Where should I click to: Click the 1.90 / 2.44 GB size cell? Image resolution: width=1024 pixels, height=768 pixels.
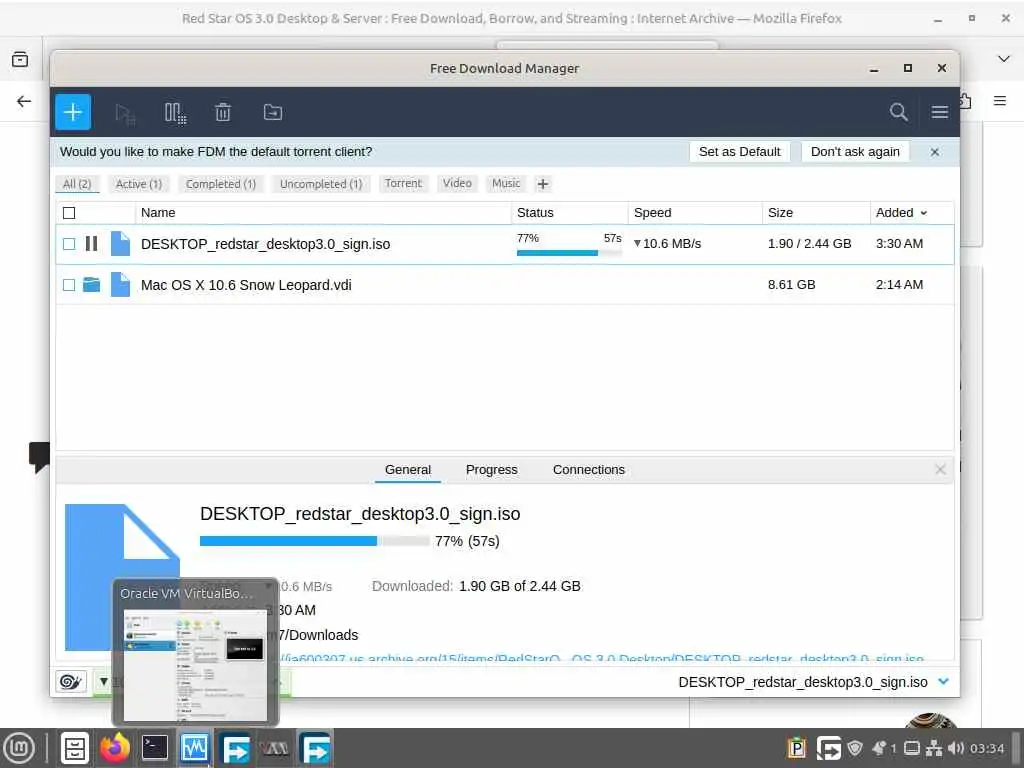(810, 244)
